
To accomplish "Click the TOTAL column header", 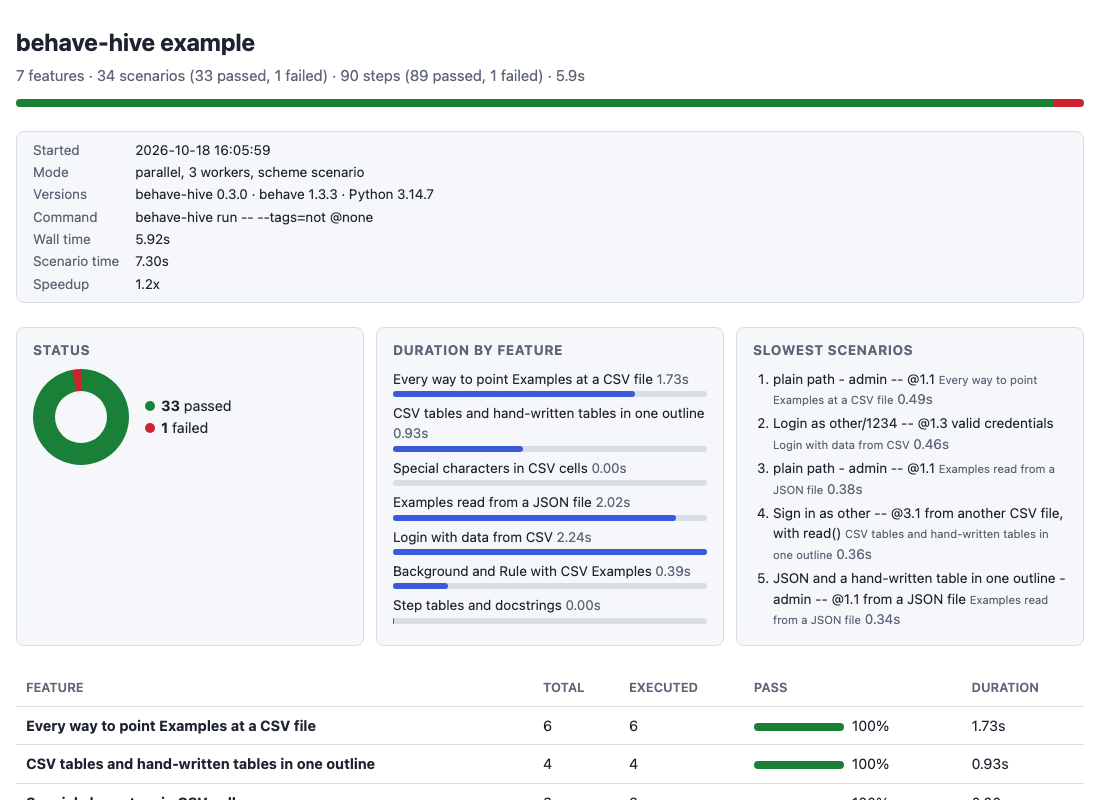I will 563,688.
